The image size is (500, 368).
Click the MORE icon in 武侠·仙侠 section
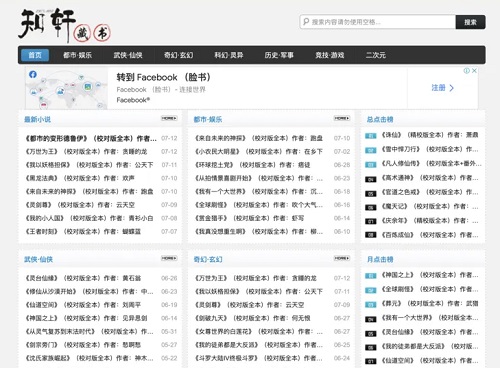click(x=169, y=258)
